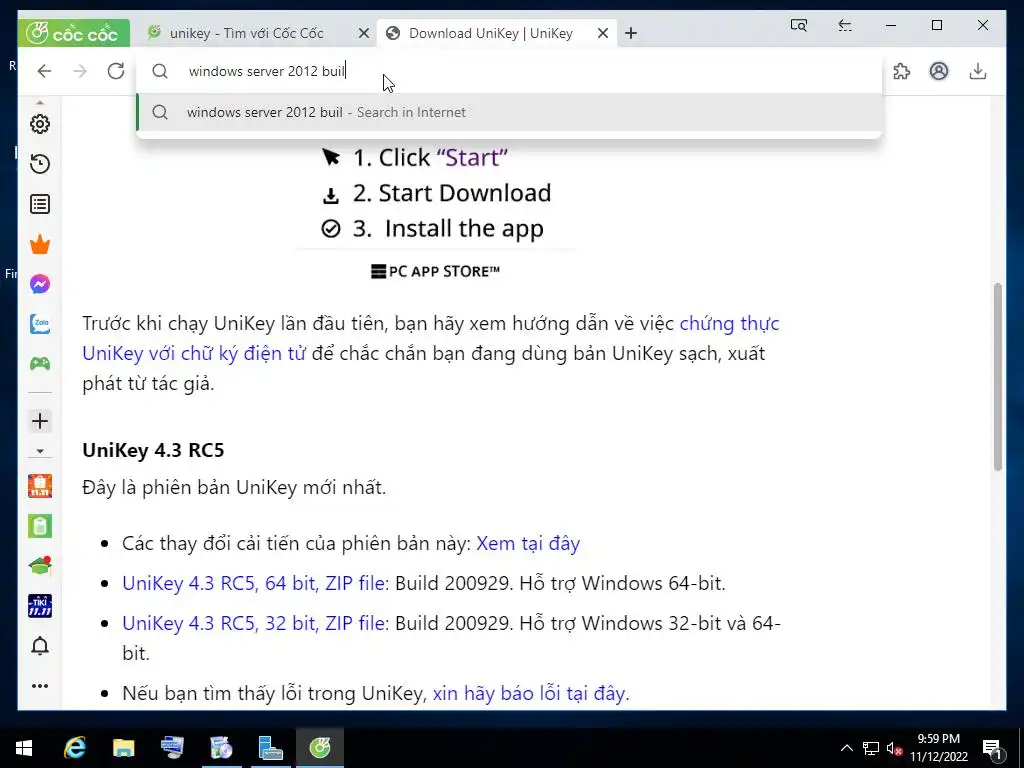Select the 'Download UniKey | UniKey' tab
The width and height of the screenshot is (1024, 768).
(x=490, y=33)
